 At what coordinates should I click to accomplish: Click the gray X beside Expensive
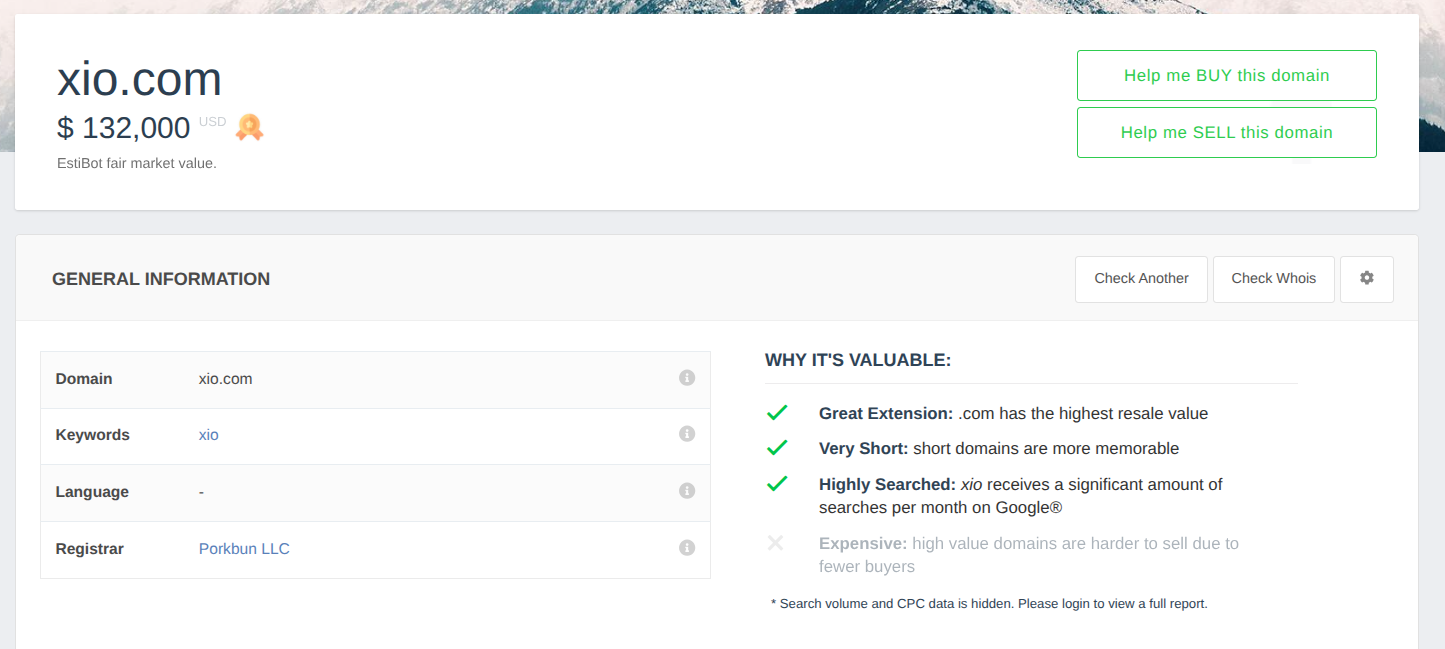pos(775,543)
